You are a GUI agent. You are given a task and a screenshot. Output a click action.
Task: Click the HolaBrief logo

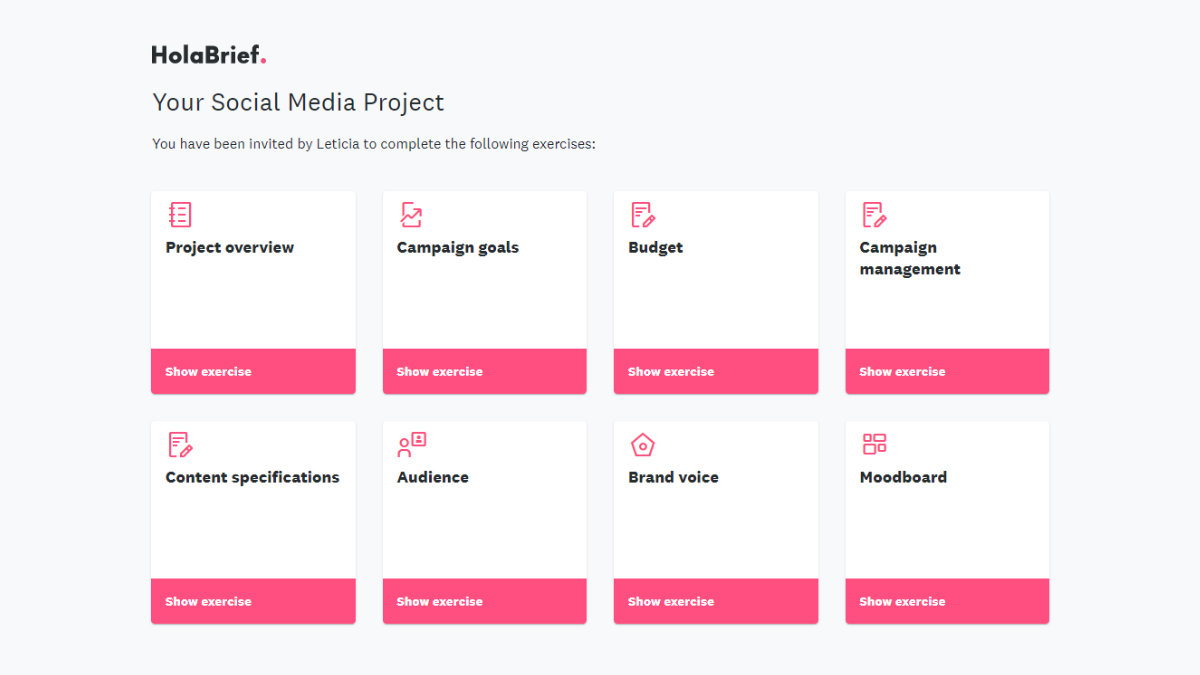(x=209, y=54)
